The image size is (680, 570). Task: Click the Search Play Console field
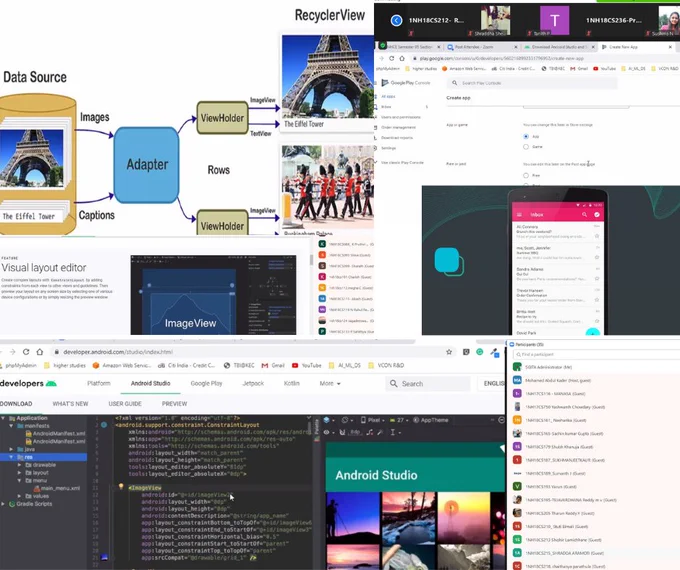tap(532, 82)
